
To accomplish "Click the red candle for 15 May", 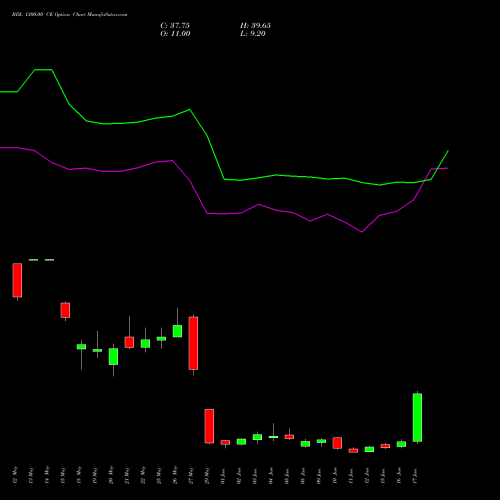I will [x=65, y=310].
